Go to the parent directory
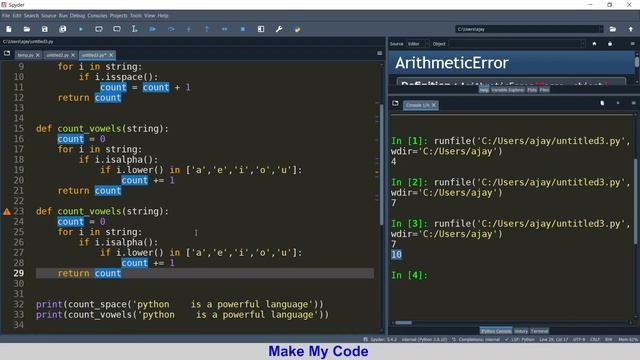The height and width of the screenshot is (360, 640). [x=631, y=29]
